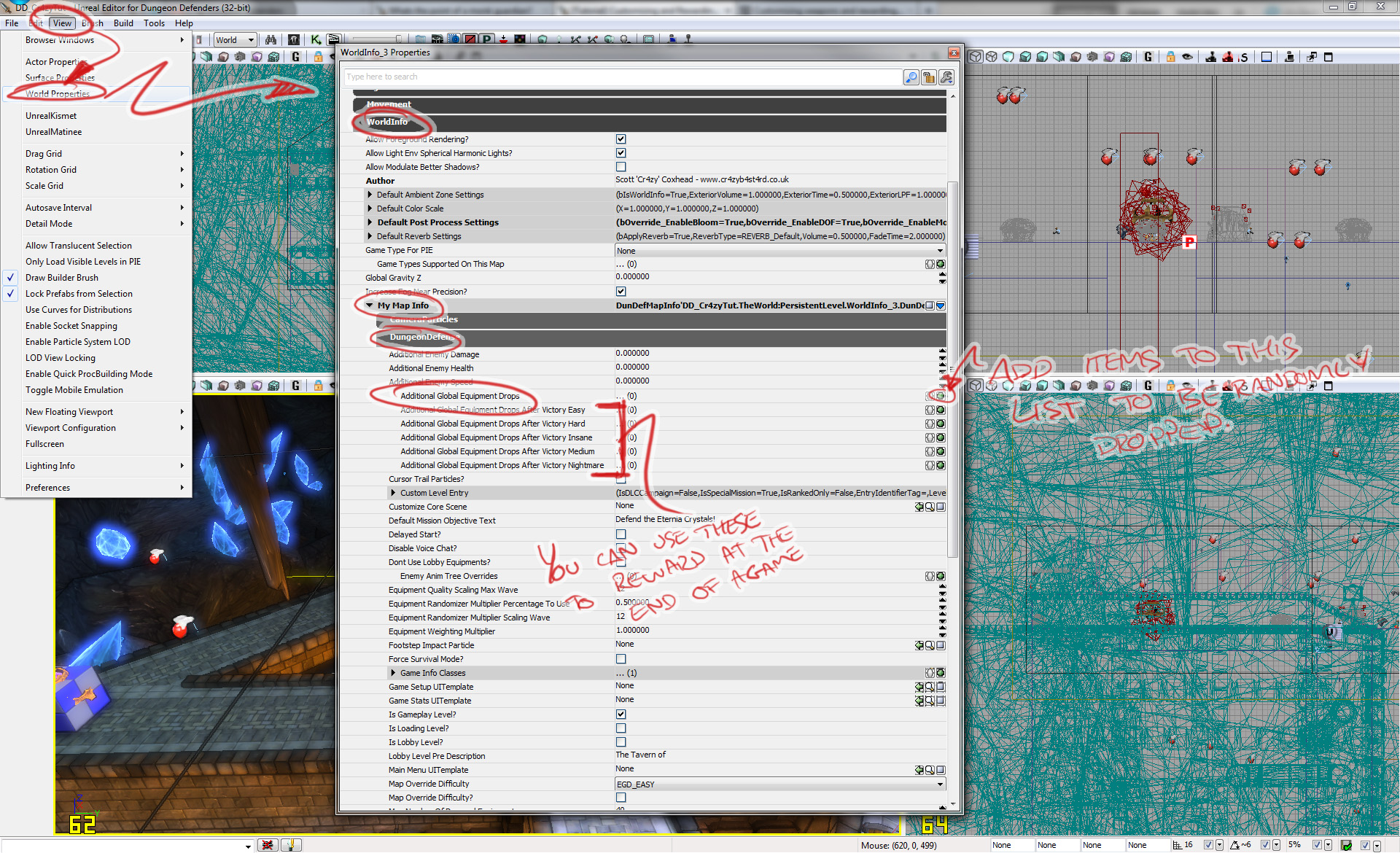This screenshot has height=853, width=1400.
Task: Click G game view icon in top-left viewport
Action: click(x=295, y=57)
